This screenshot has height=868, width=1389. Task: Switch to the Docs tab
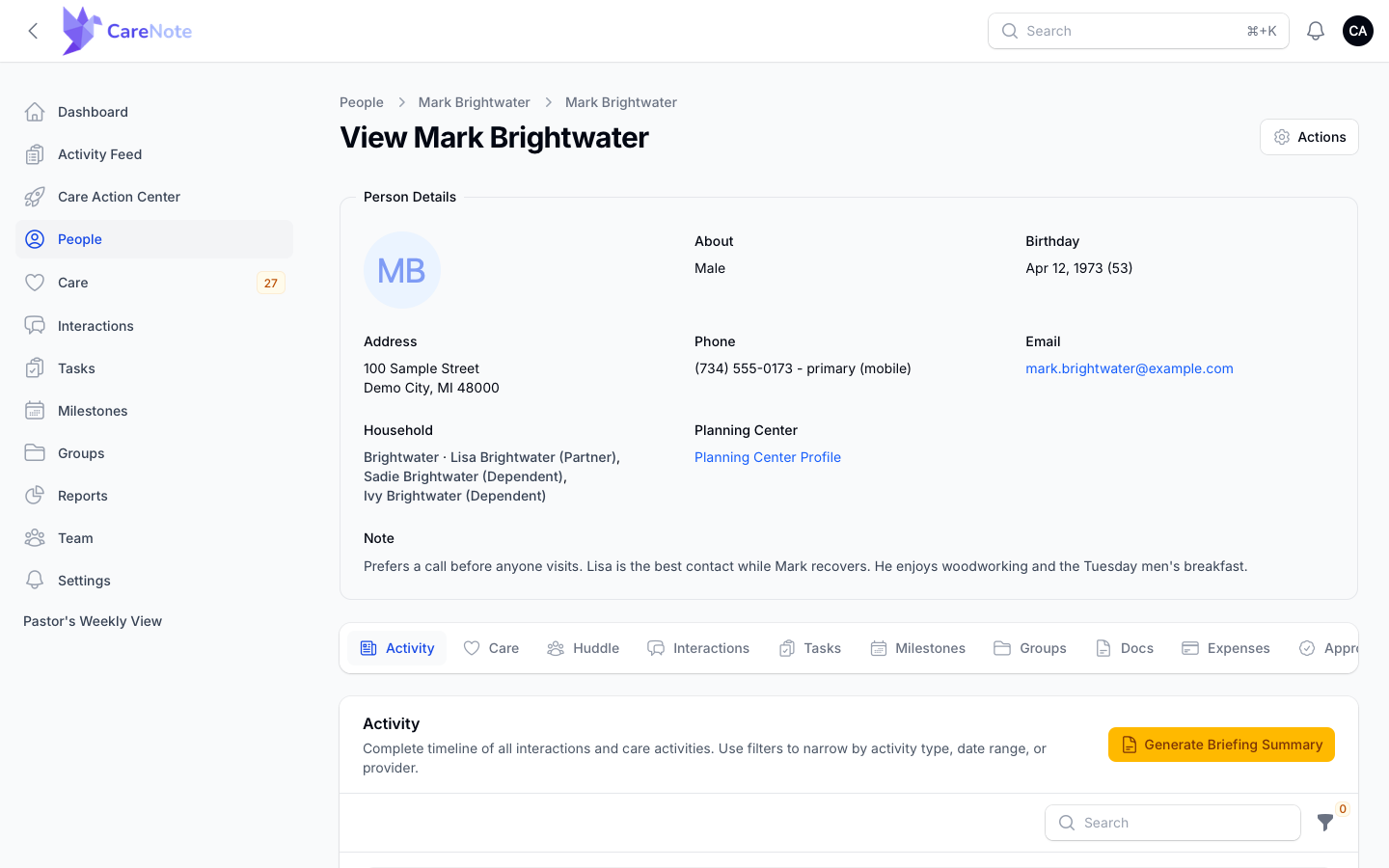point(1125,648)
